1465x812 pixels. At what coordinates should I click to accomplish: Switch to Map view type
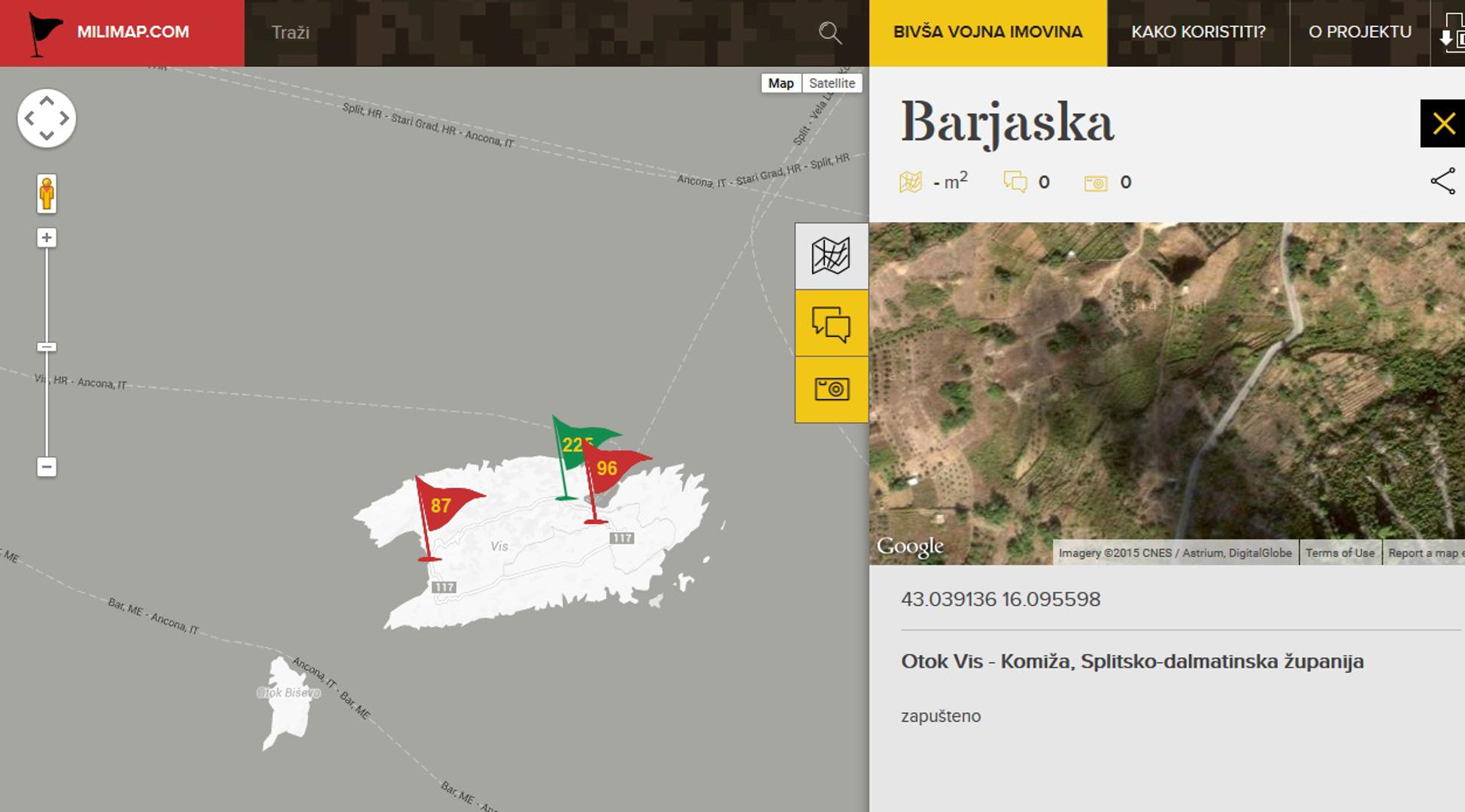click(781, 83)
